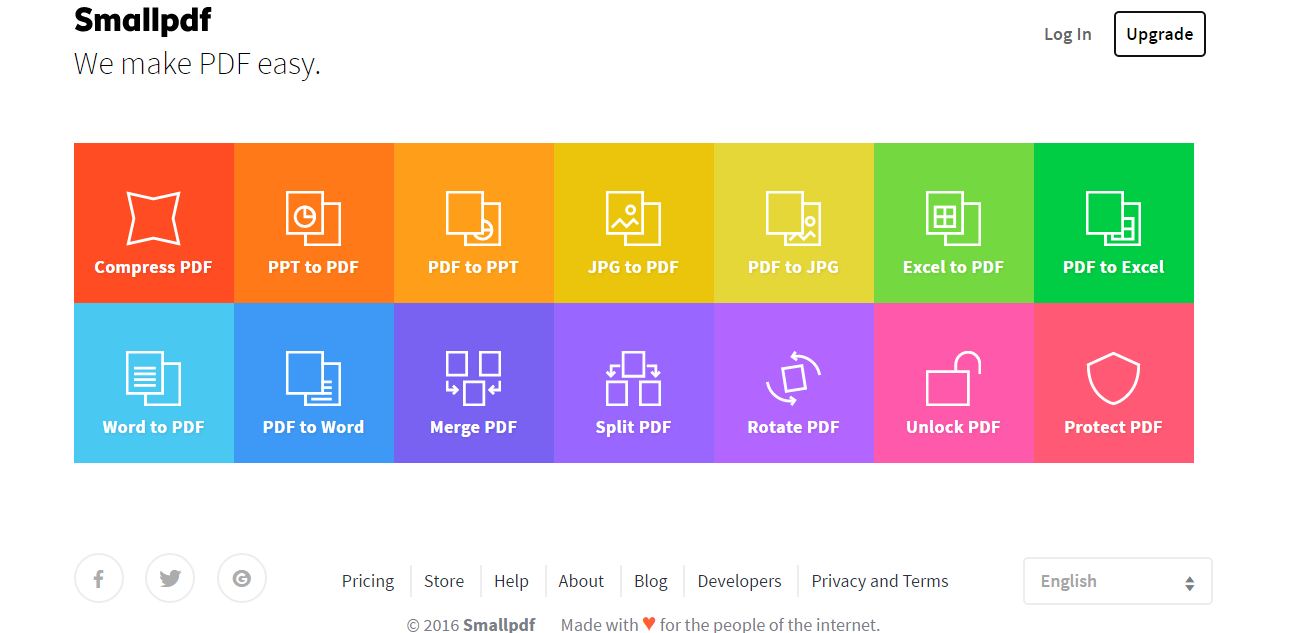
Task: Select the Excel to PDF tool
Action: coord(954,223)
